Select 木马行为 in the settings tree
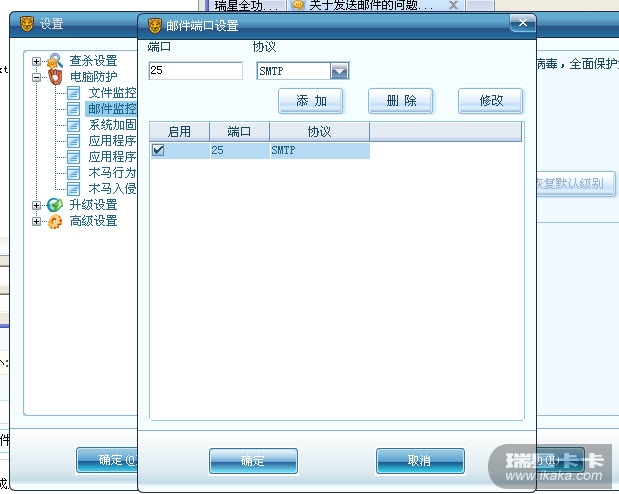Viewport: 619px width, 494px height. click(x=112, y=173)
